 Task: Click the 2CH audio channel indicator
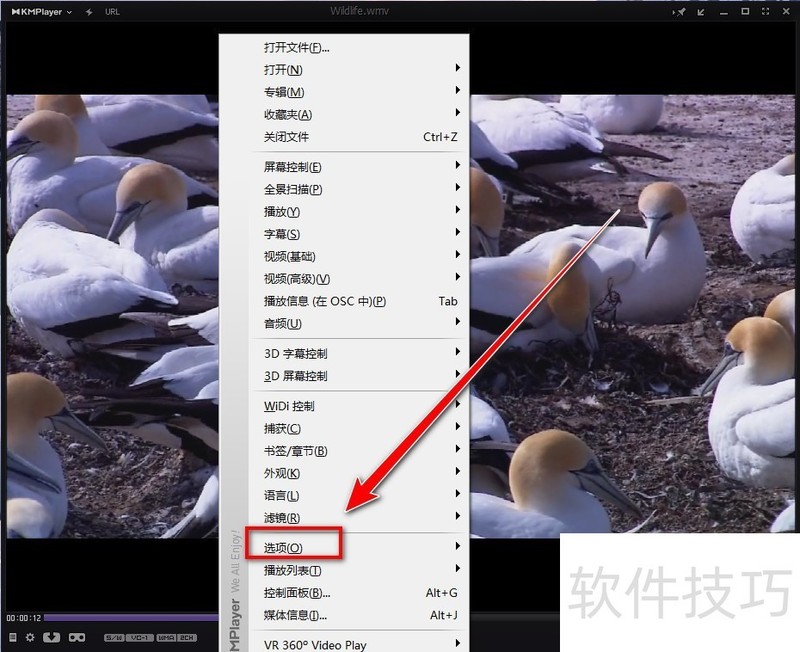(187, 637)
